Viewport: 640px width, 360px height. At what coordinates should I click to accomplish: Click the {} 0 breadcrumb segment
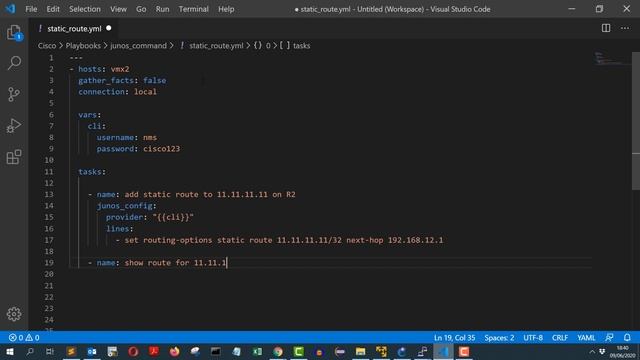coord(262,46)
